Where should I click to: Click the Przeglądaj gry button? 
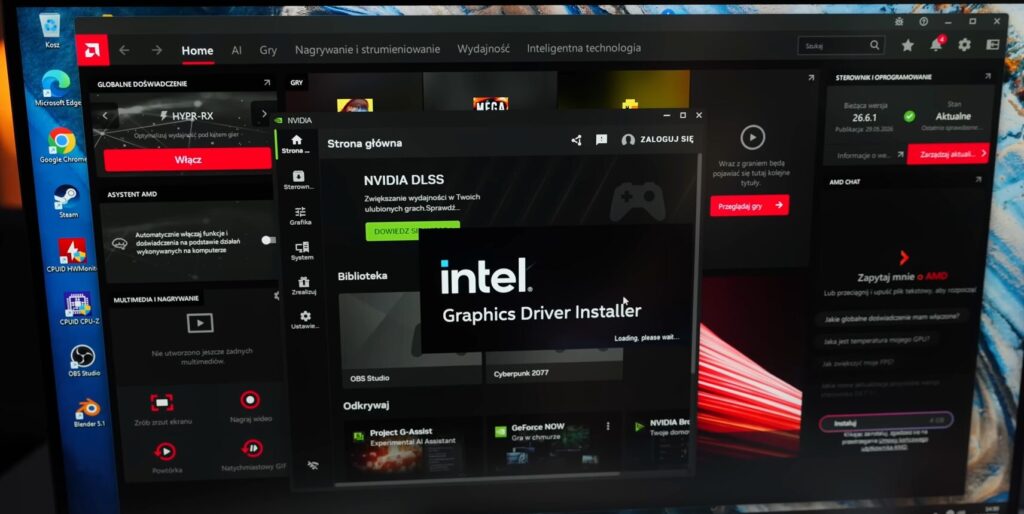749,206
